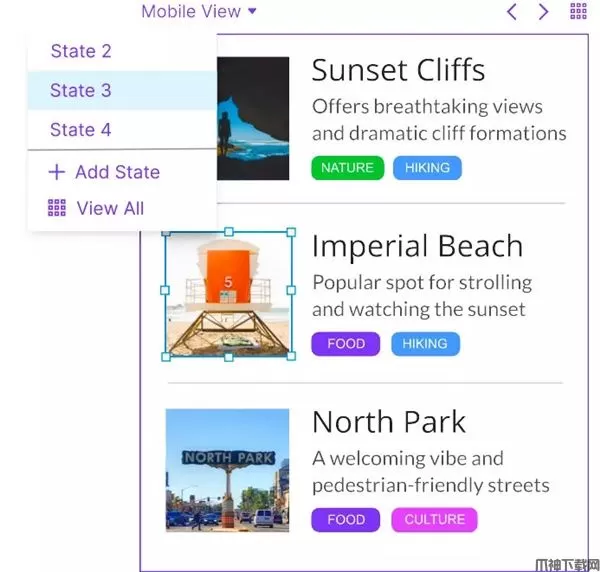Click the pink CULTURE tag
Viewport: 600px width, 572px height.
(x=434, y=520)
